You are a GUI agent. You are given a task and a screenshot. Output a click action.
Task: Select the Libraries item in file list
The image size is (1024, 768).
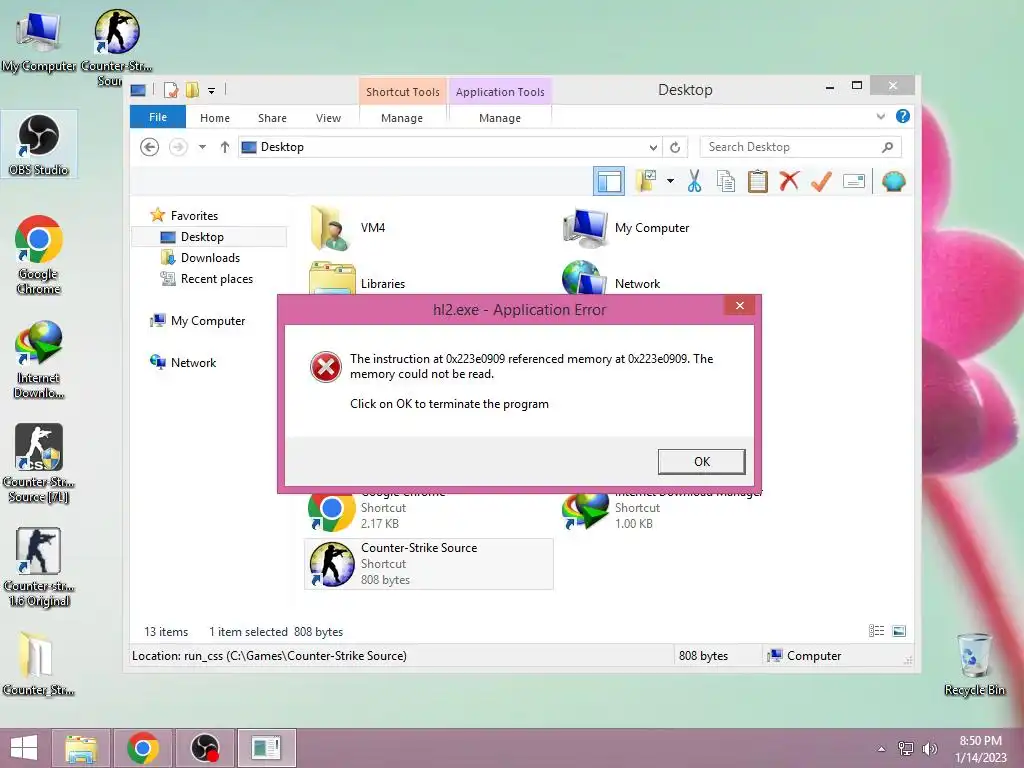pos(357,281)
